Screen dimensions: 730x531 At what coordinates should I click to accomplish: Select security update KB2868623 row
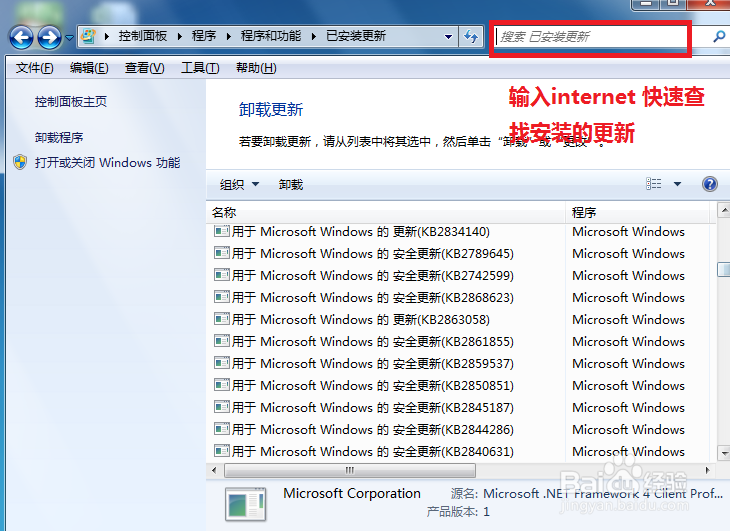(x=461, y=297)
